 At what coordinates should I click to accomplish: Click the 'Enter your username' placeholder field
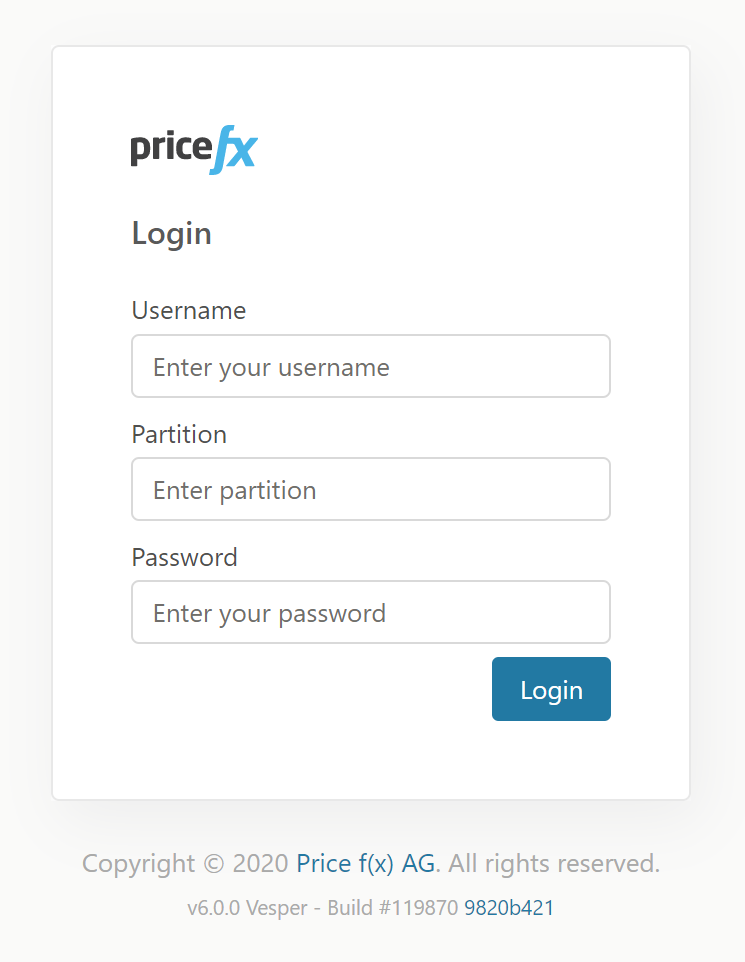click(370, 366)
